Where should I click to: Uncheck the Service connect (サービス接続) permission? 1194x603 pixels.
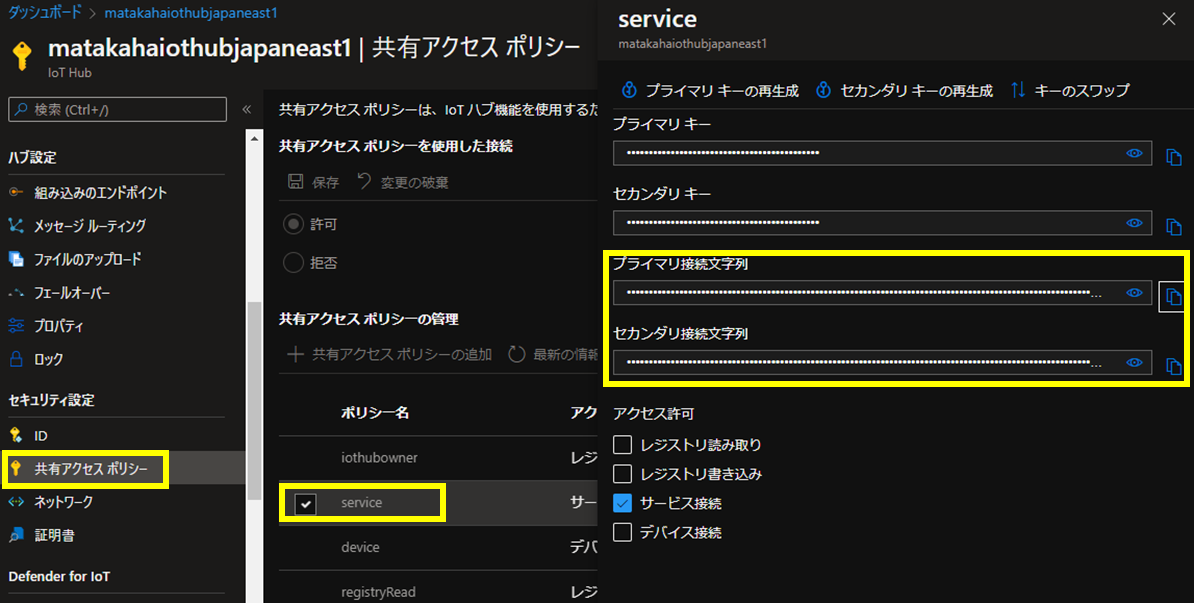click(622, 503)
